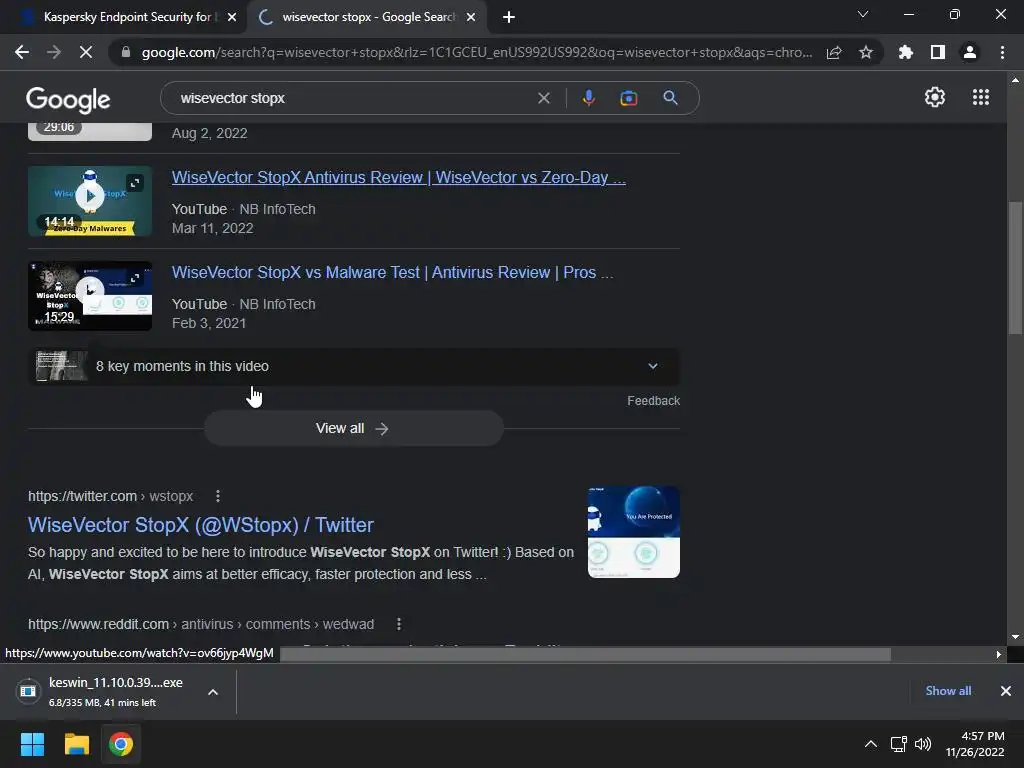The height and width of the screenshot is (768, 1024).
Task: Stop loading the page
Action: tap(86, 52)
